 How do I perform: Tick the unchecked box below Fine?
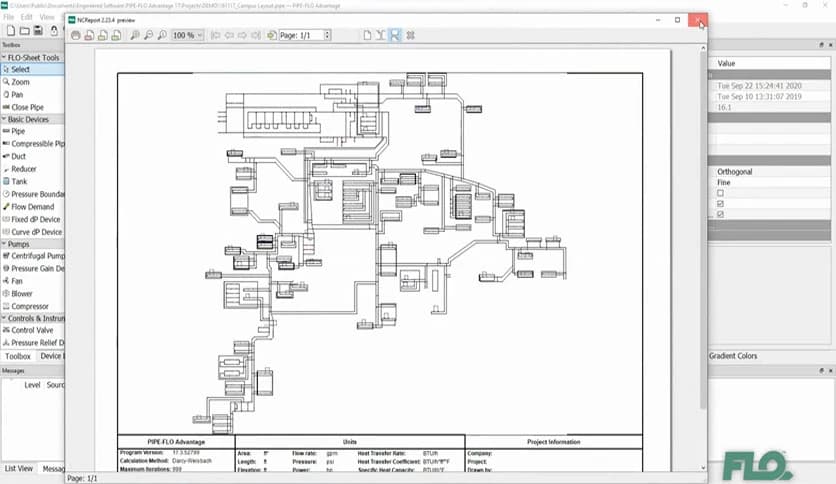tap(720, 193)
